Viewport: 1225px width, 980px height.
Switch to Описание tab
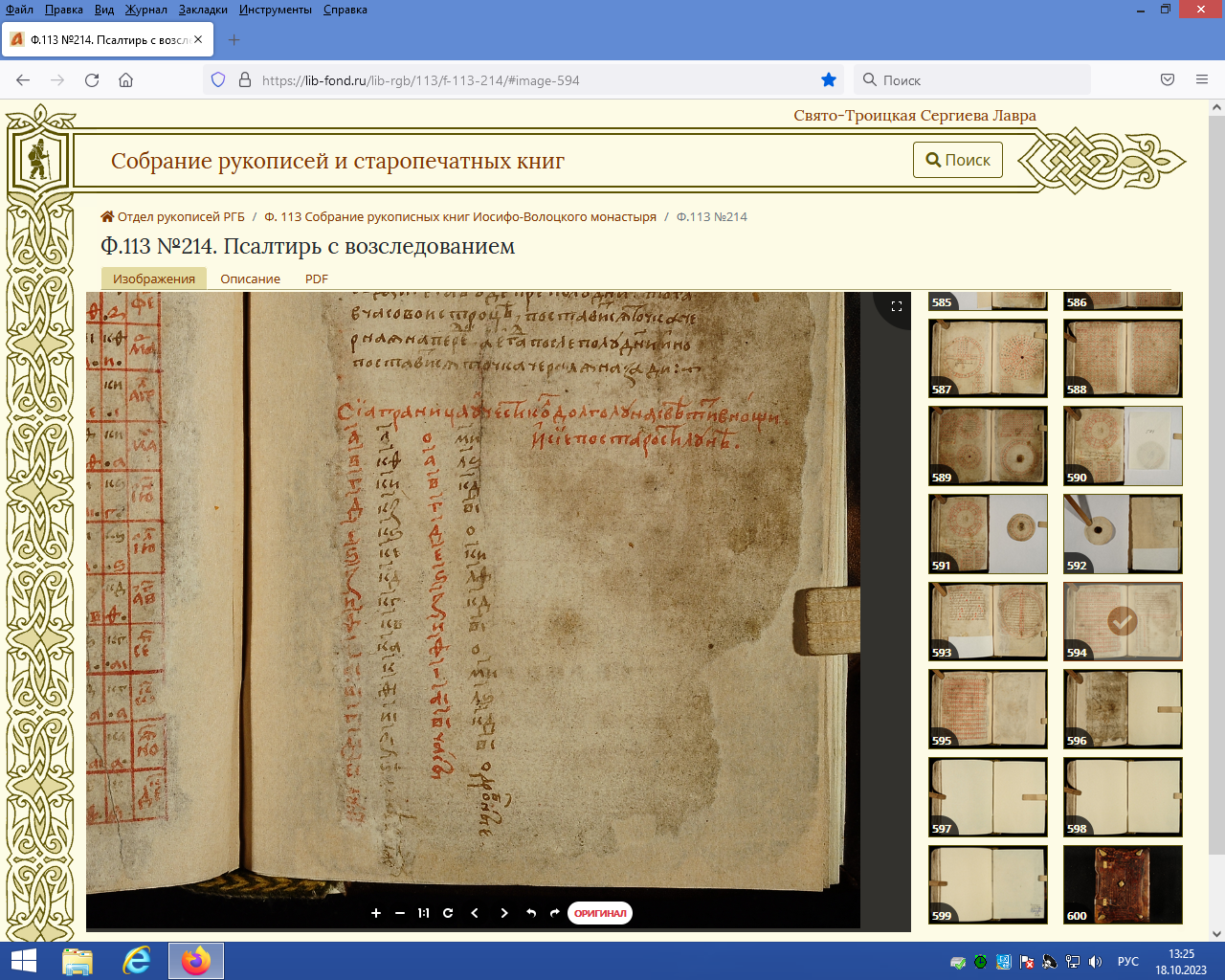[x=251, y=278]
